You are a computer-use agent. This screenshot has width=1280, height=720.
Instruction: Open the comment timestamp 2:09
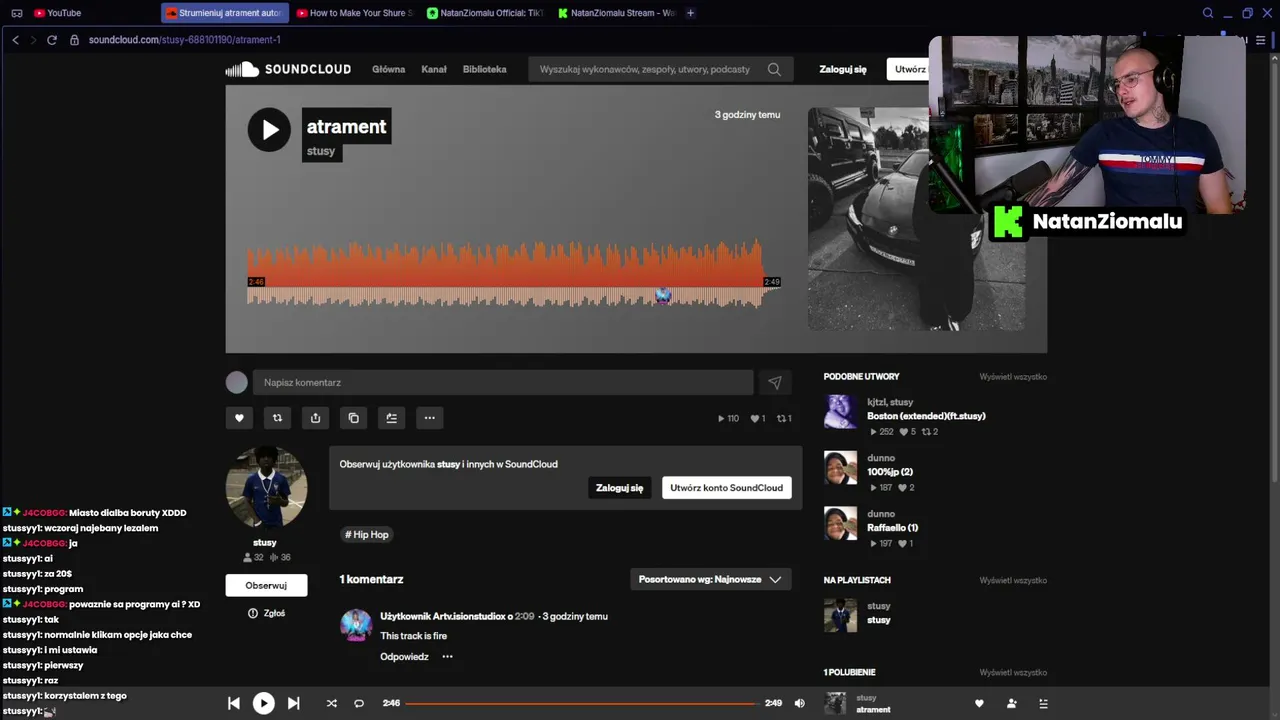(x=524, y=617)
